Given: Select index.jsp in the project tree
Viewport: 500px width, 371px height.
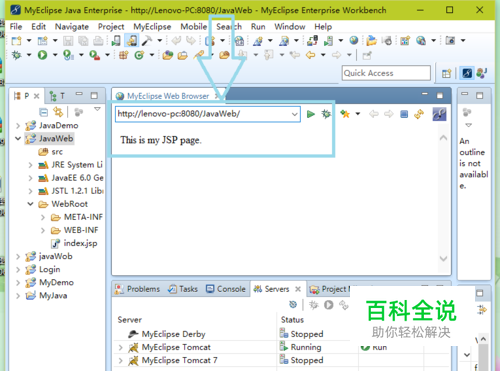Looking at the screenshot, I should 74,243.
